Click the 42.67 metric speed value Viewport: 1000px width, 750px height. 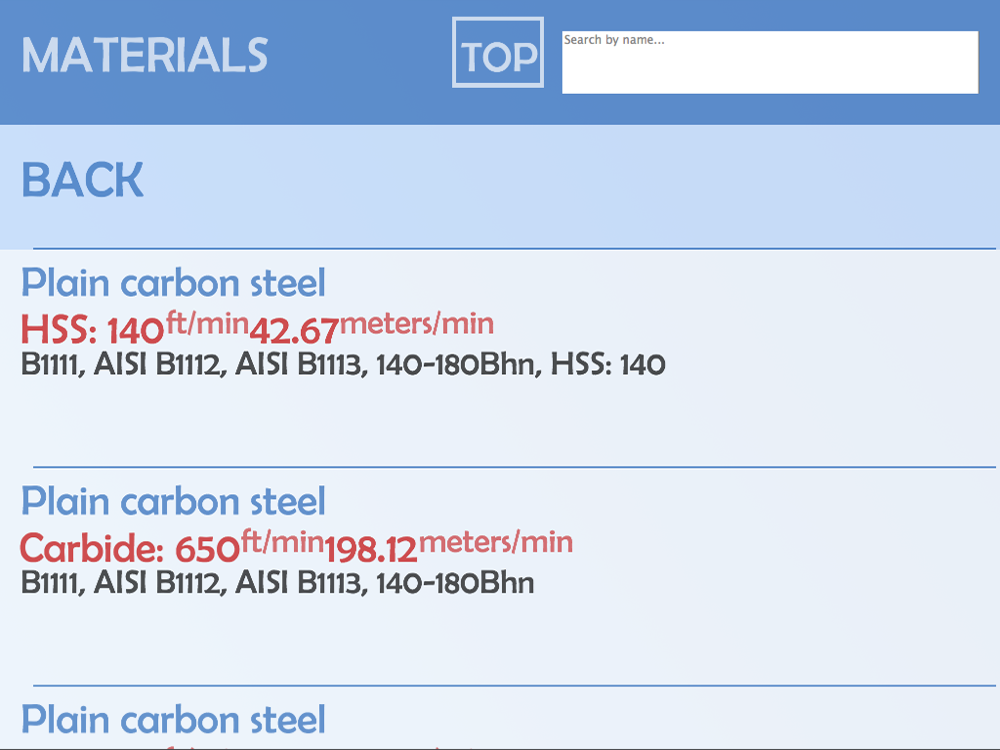293,330
